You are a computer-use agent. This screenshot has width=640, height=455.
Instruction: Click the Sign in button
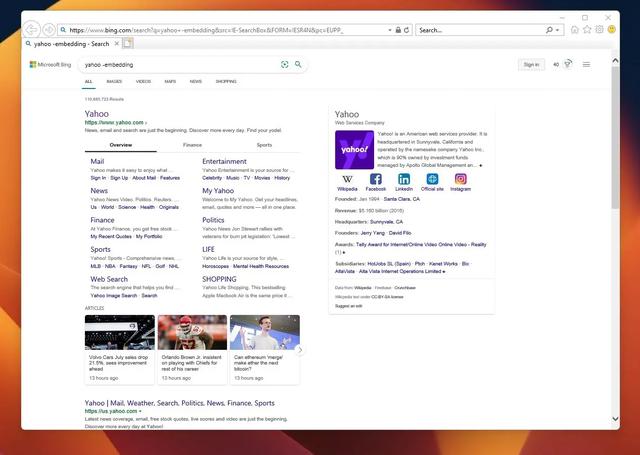[530, 65]
